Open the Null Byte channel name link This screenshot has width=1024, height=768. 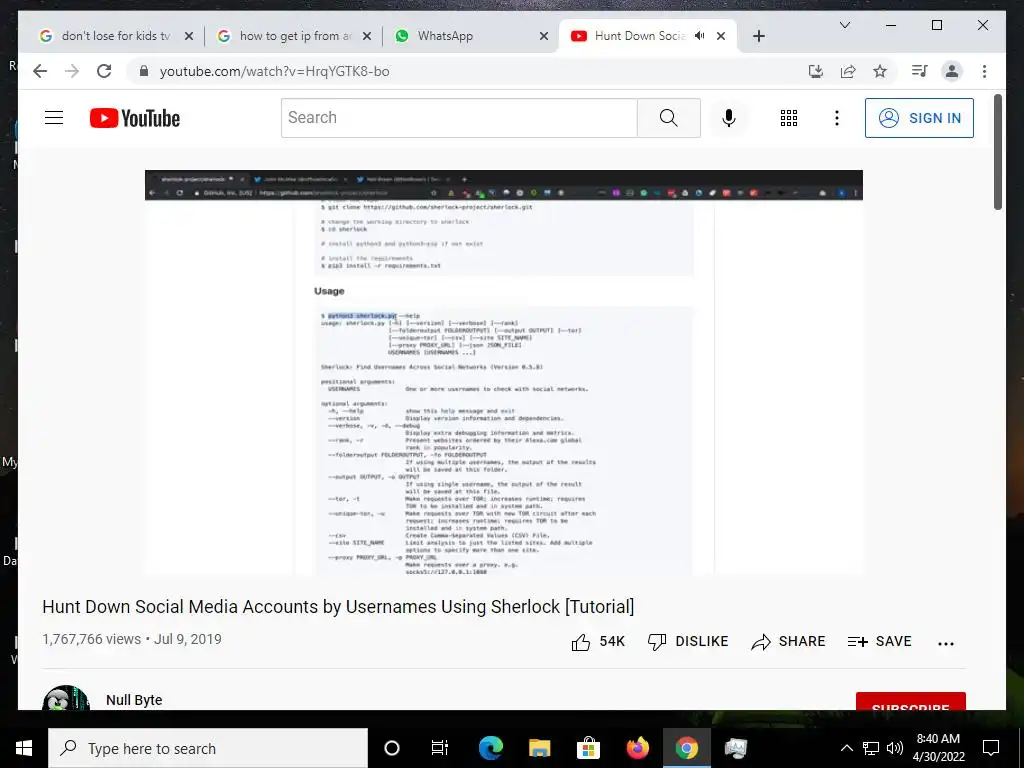click(134, 700)
